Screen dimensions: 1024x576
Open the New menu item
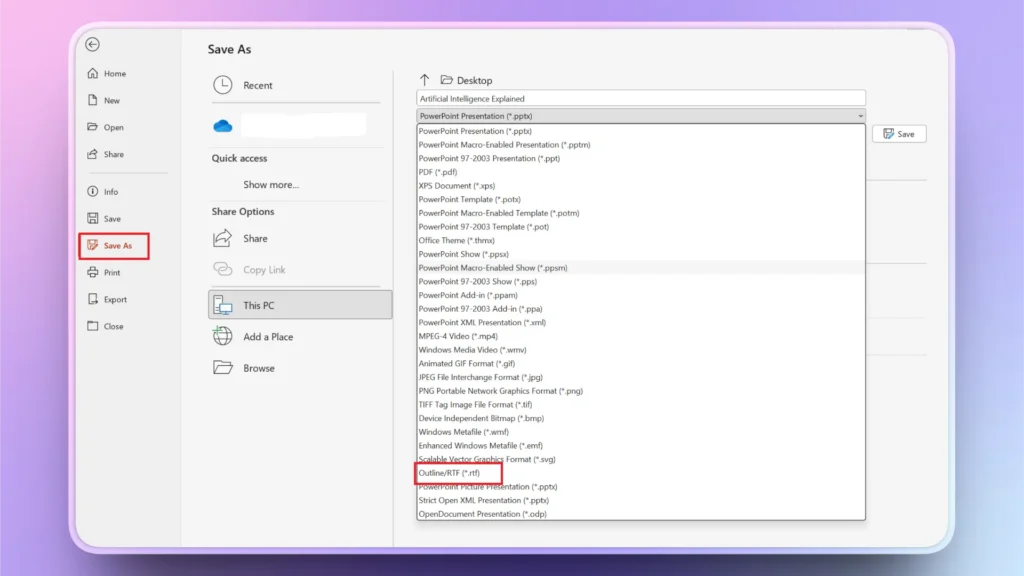point(112,101)
